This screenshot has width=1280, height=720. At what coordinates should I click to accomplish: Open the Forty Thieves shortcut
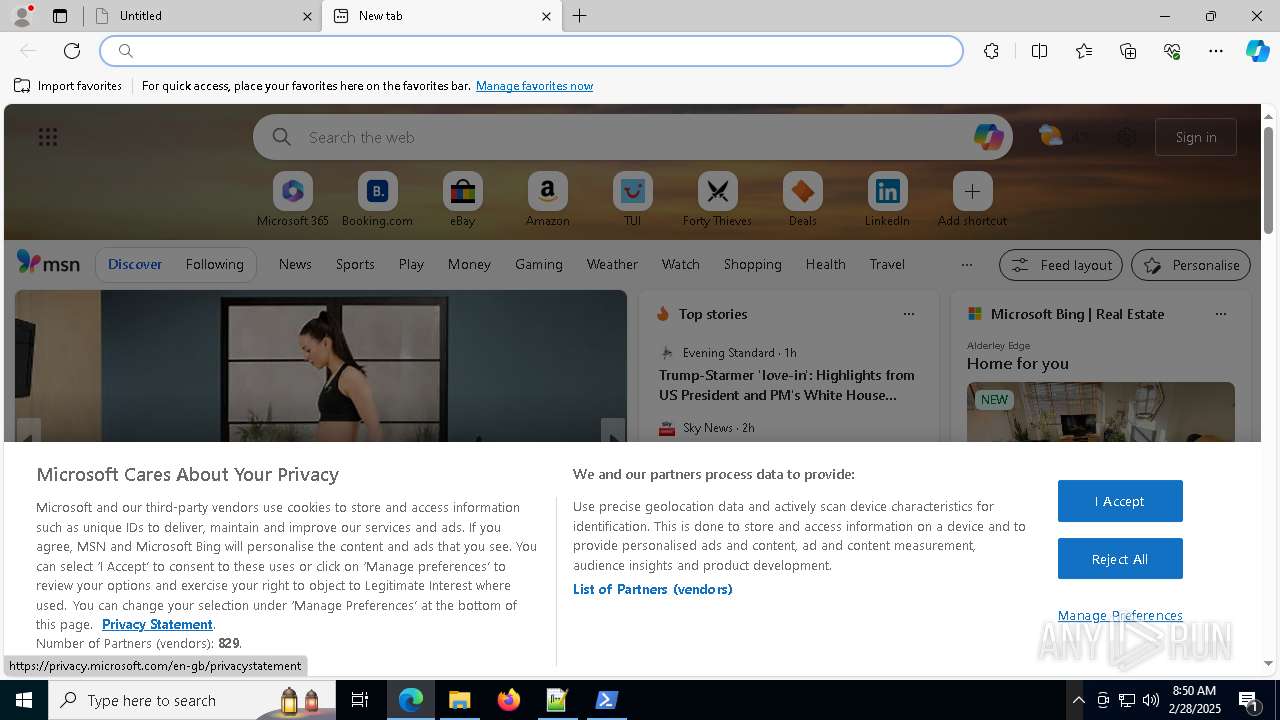pos(717,199)
